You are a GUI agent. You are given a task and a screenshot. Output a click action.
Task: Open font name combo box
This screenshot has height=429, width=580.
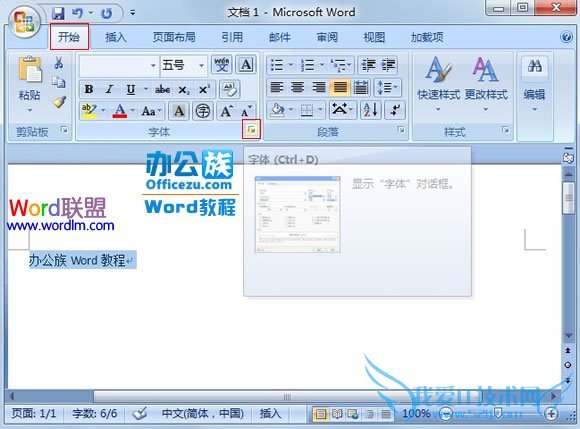[119, 65]
